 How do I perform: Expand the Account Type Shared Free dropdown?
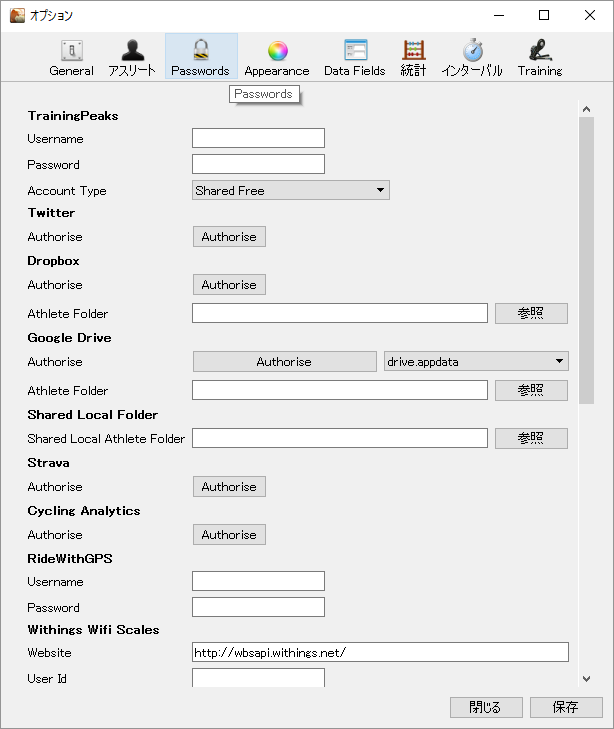(x=290, y=191)
